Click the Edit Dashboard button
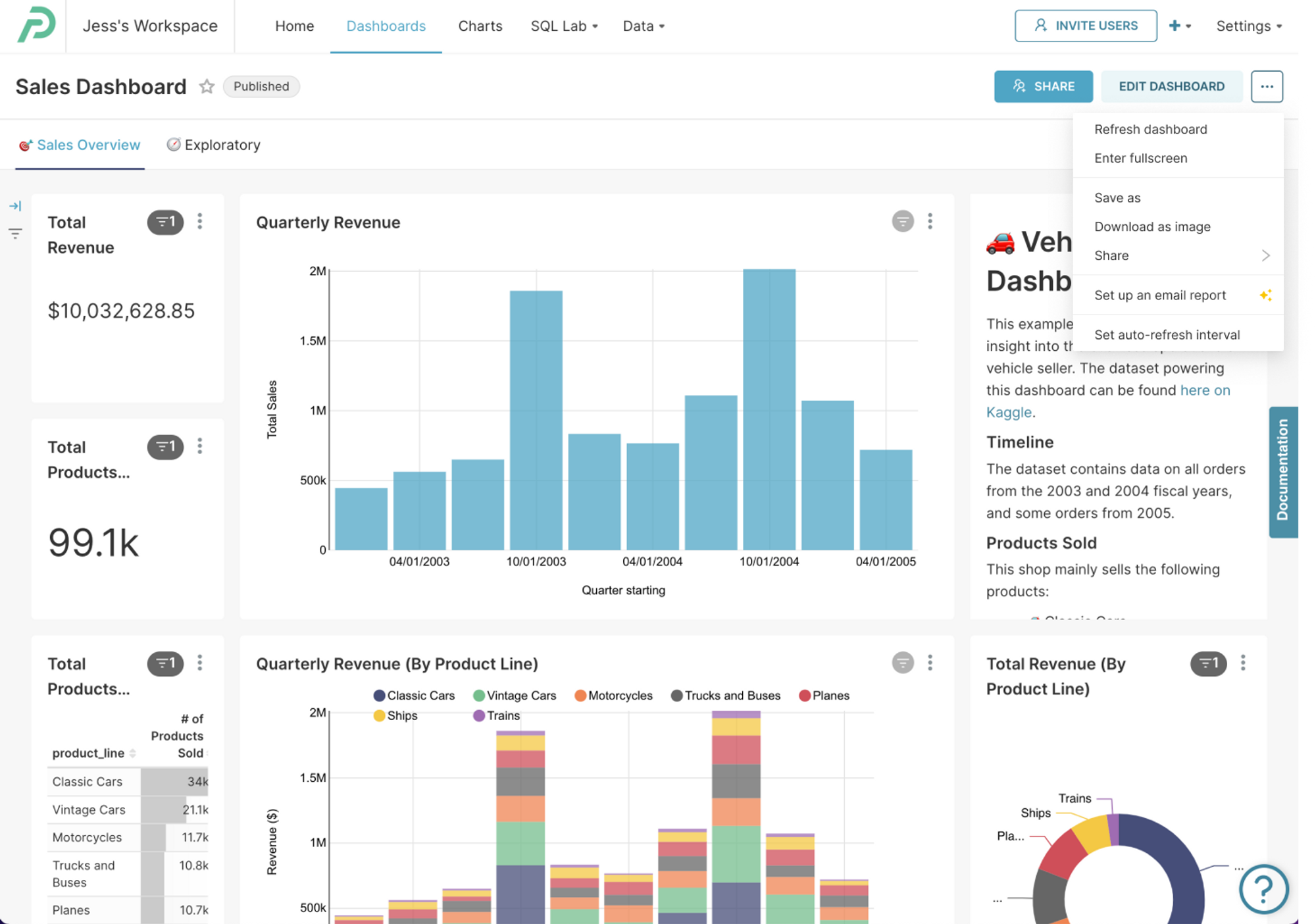The image size is (1316, 924). [x=1171, y=86]
